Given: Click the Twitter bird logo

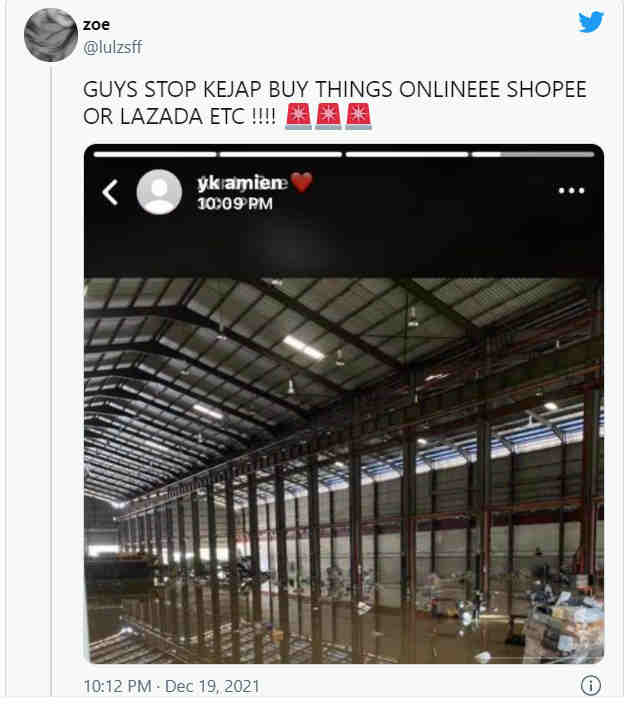Looking at the screenshot, I should (x=591, y=22).
